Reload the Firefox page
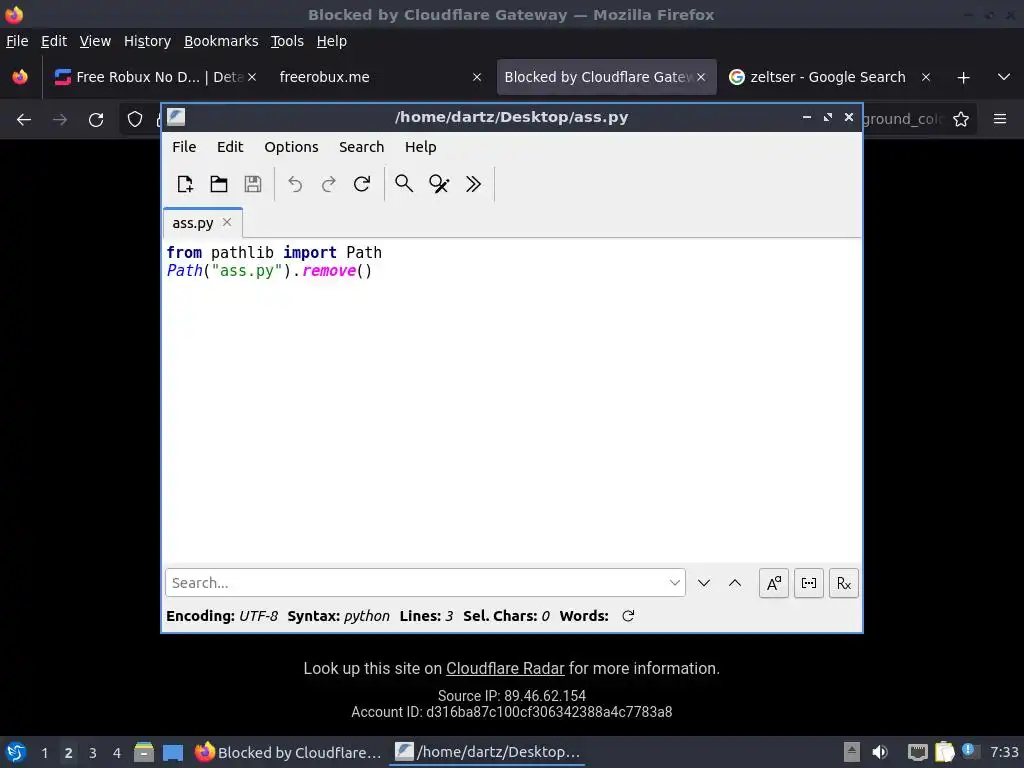The image size is (1024, 768). click(x=96, y=120)
